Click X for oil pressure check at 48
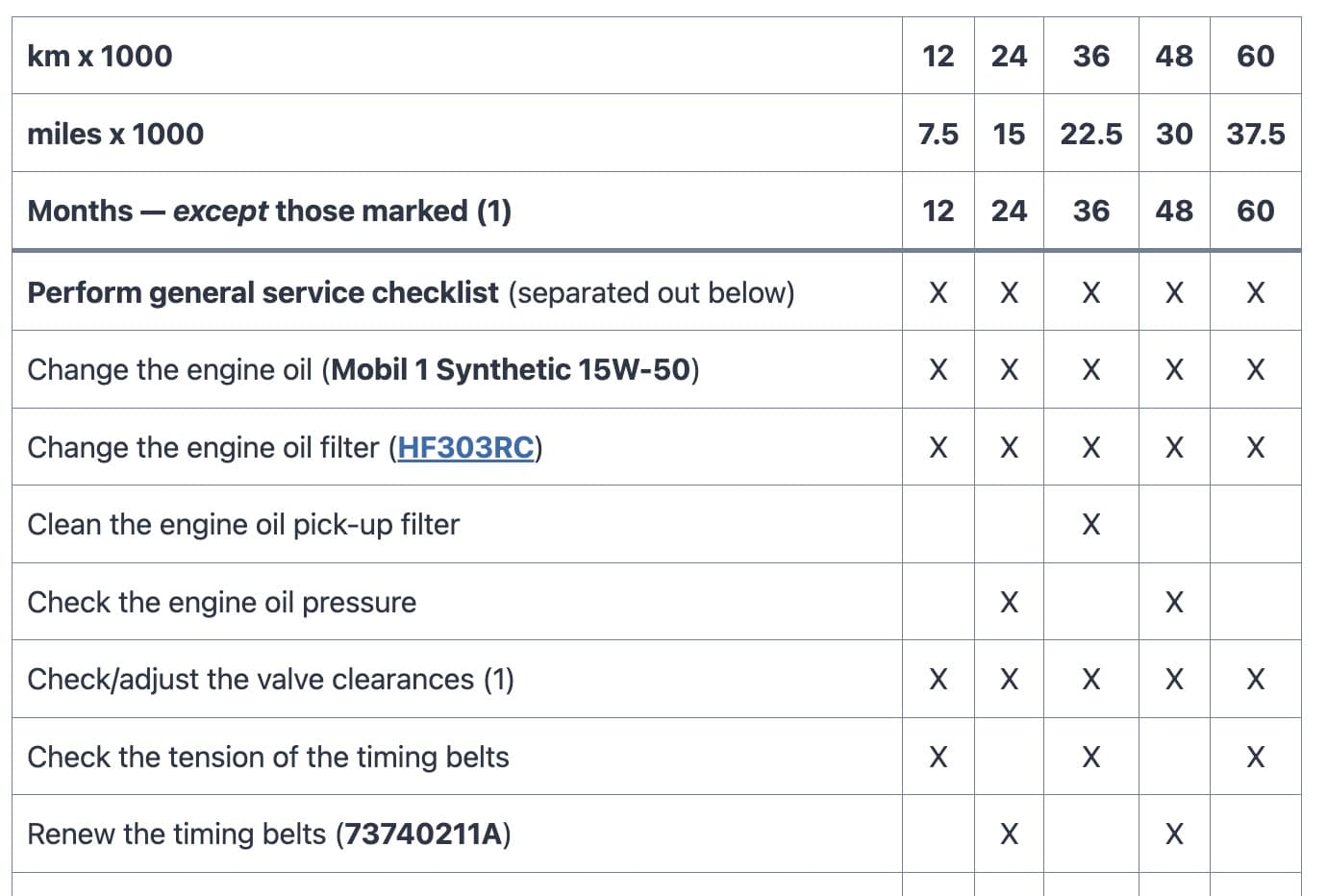 coord(1174,602)
